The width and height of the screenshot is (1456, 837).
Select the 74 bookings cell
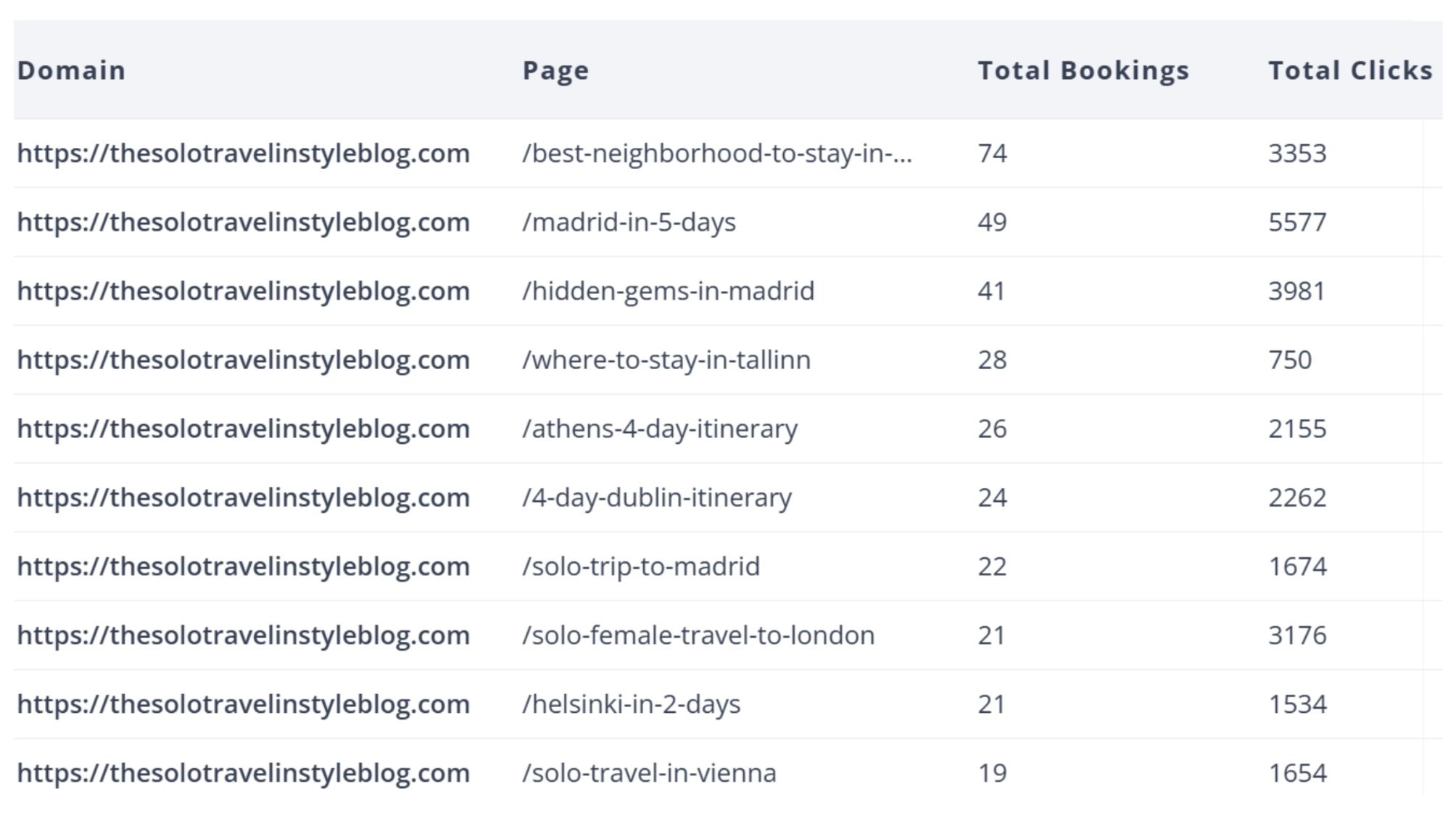pyautogui.click(x=992, y=153)
